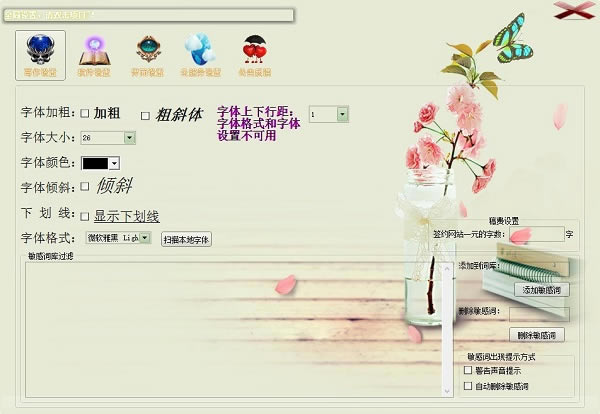Image resolution: width=600 pixels, height=414 pixels.
Task: Click the red hearts with umbrella icon
Action: click(255, 54)
